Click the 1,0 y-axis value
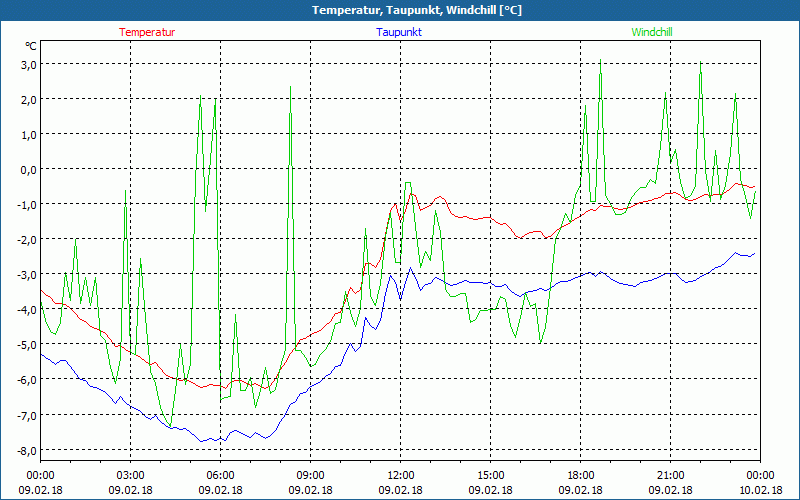 [28, 135]
